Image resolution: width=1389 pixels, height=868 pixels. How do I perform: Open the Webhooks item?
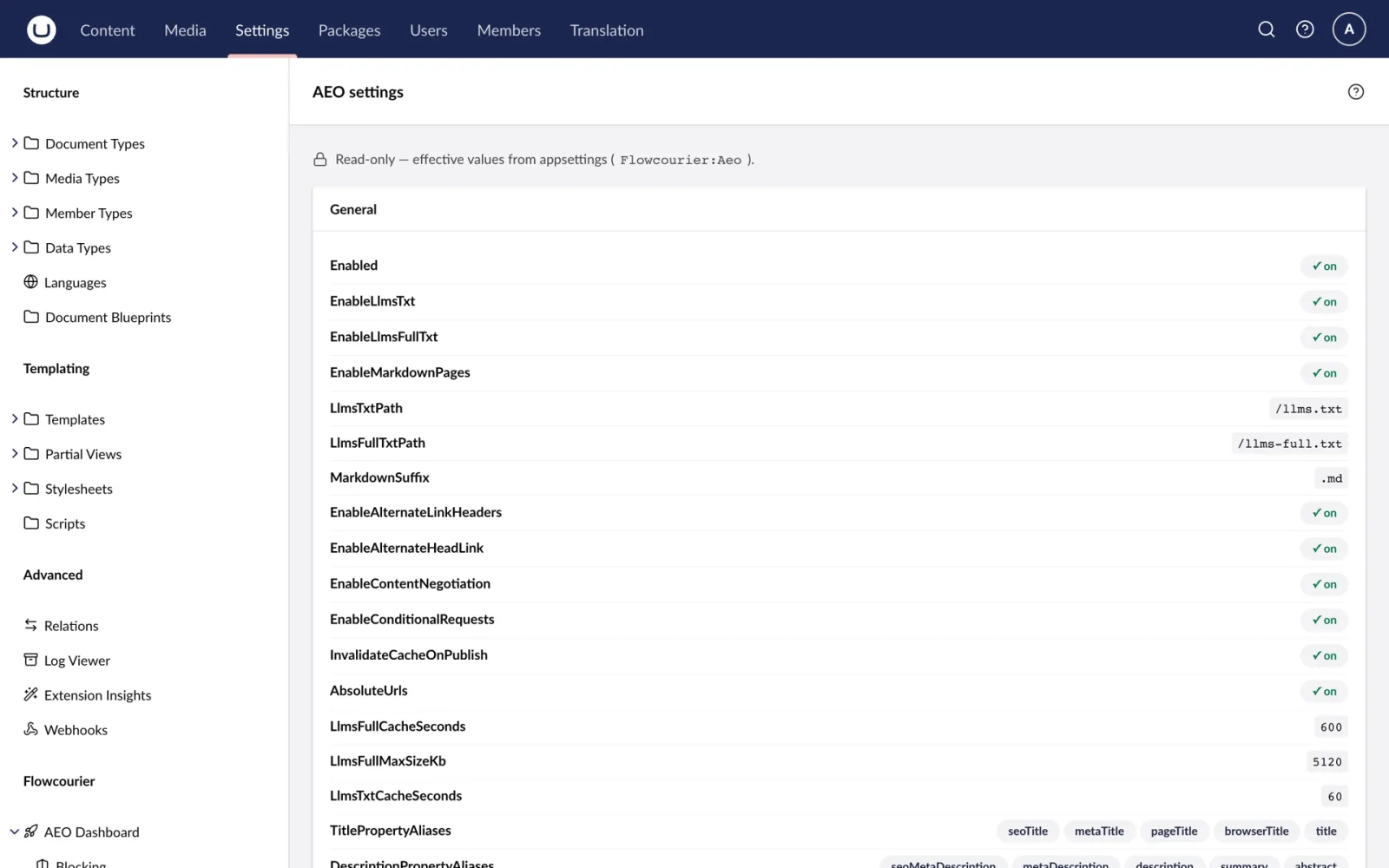(x=76, y=730)
